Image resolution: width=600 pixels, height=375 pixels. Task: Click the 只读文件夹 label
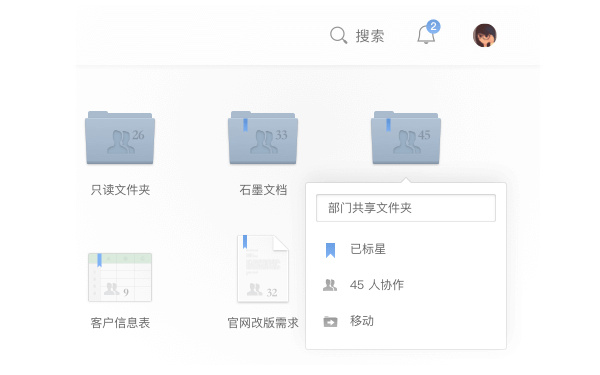coord(120,190)
